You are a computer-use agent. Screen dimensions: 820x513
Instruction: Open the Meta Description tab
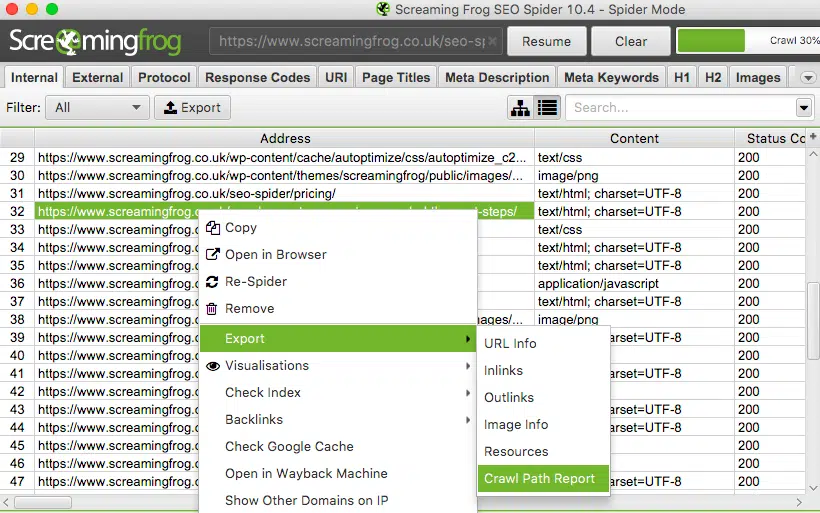tap(497, 77)
